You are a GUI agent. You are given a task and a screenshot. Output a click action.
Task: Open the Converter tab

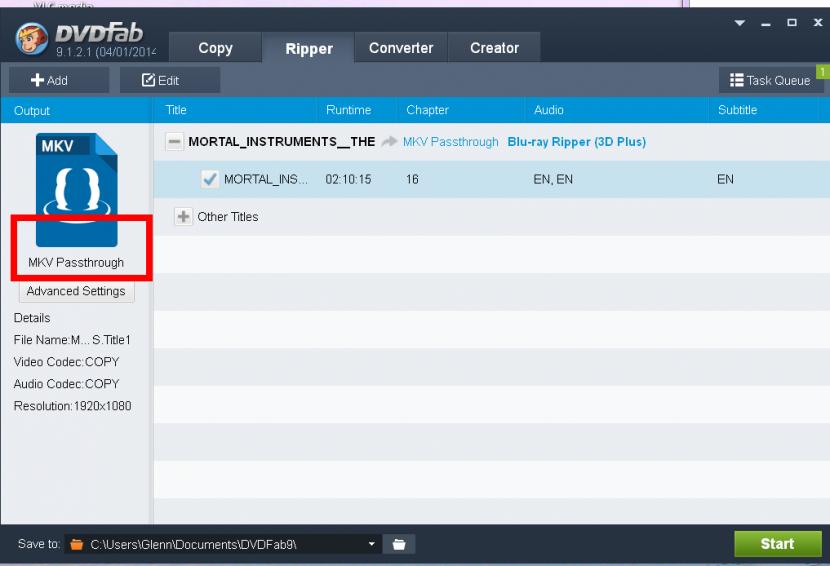[x=401, y=48]
